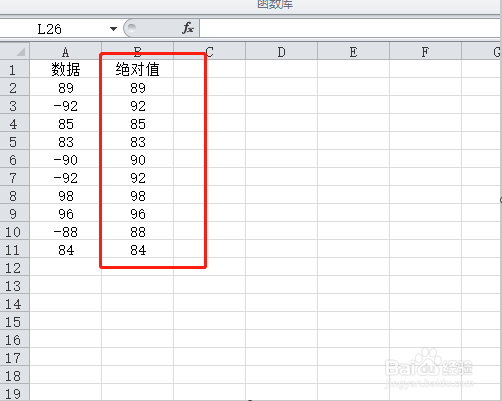Viewport: 502px width, 401px height.
Task: Select row 2 header
Action: point(15,87)
